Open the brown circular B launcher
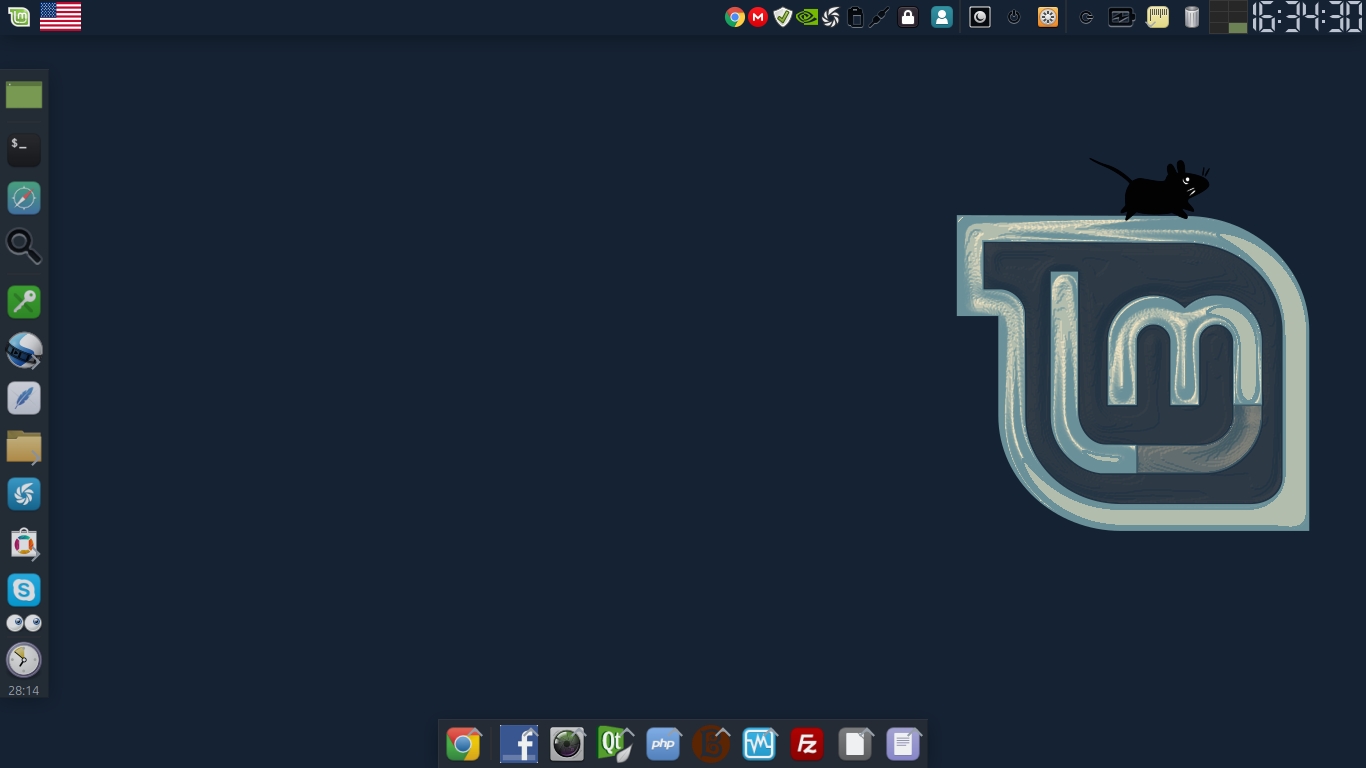This screenshot has width=1366, height=768. pos(711,744)
